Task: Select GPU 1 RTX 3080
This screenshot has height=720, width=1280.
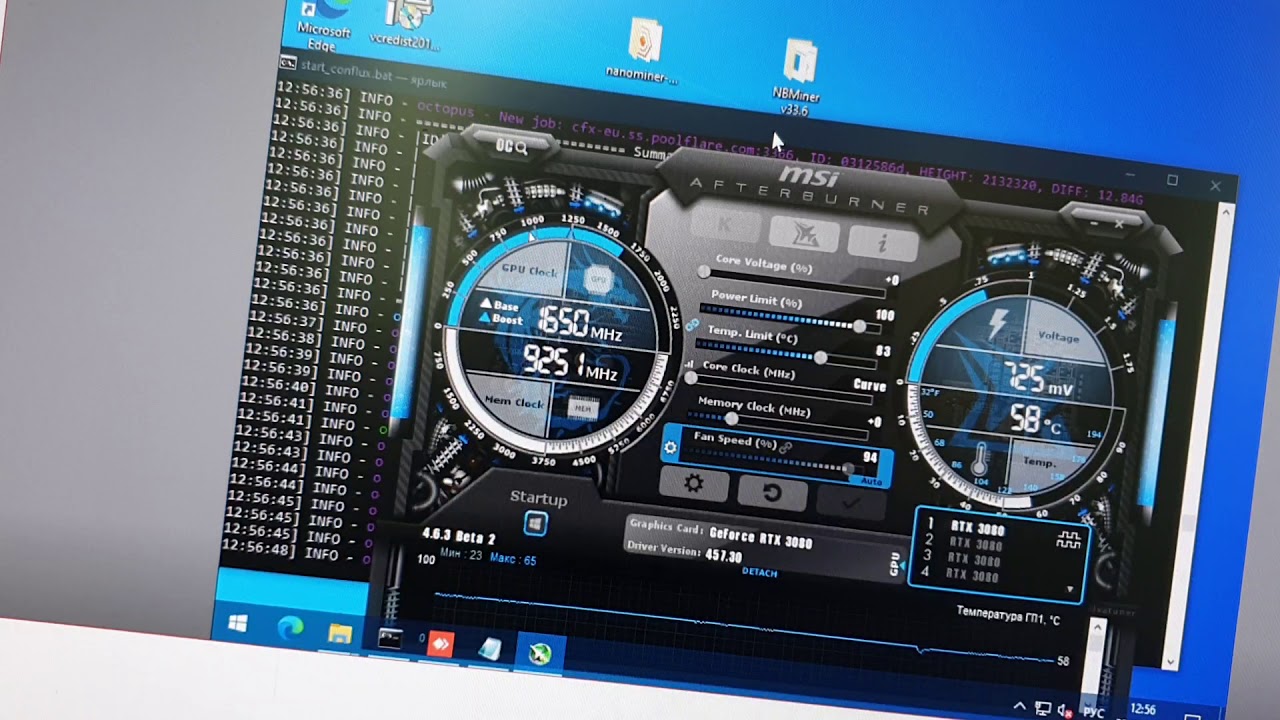Action: [x=968, y=527]
